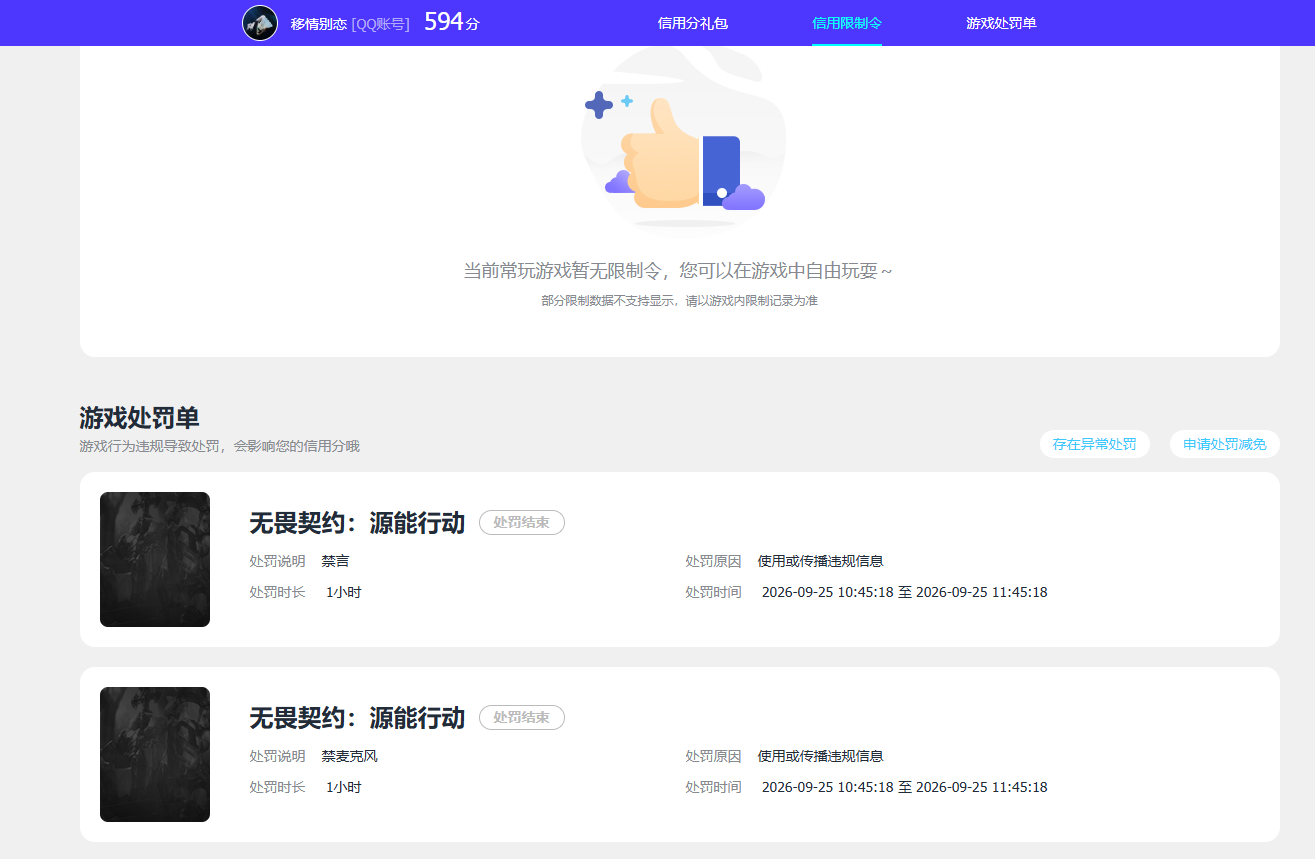Click the 游戏处罚单 section heading
This screenshot has height=859, width=1315.
[x=139, y=418]
